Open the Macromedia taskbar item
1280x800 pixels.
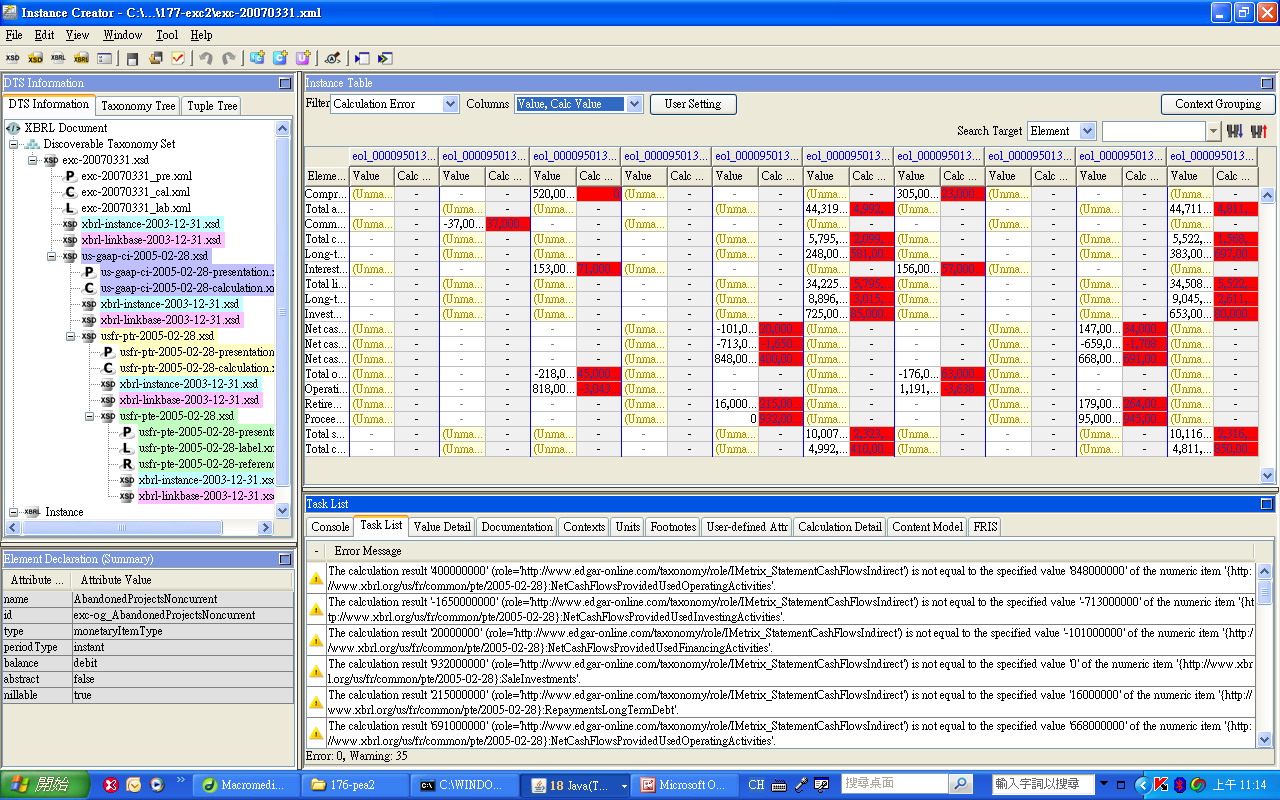click(x=244, y=785)
